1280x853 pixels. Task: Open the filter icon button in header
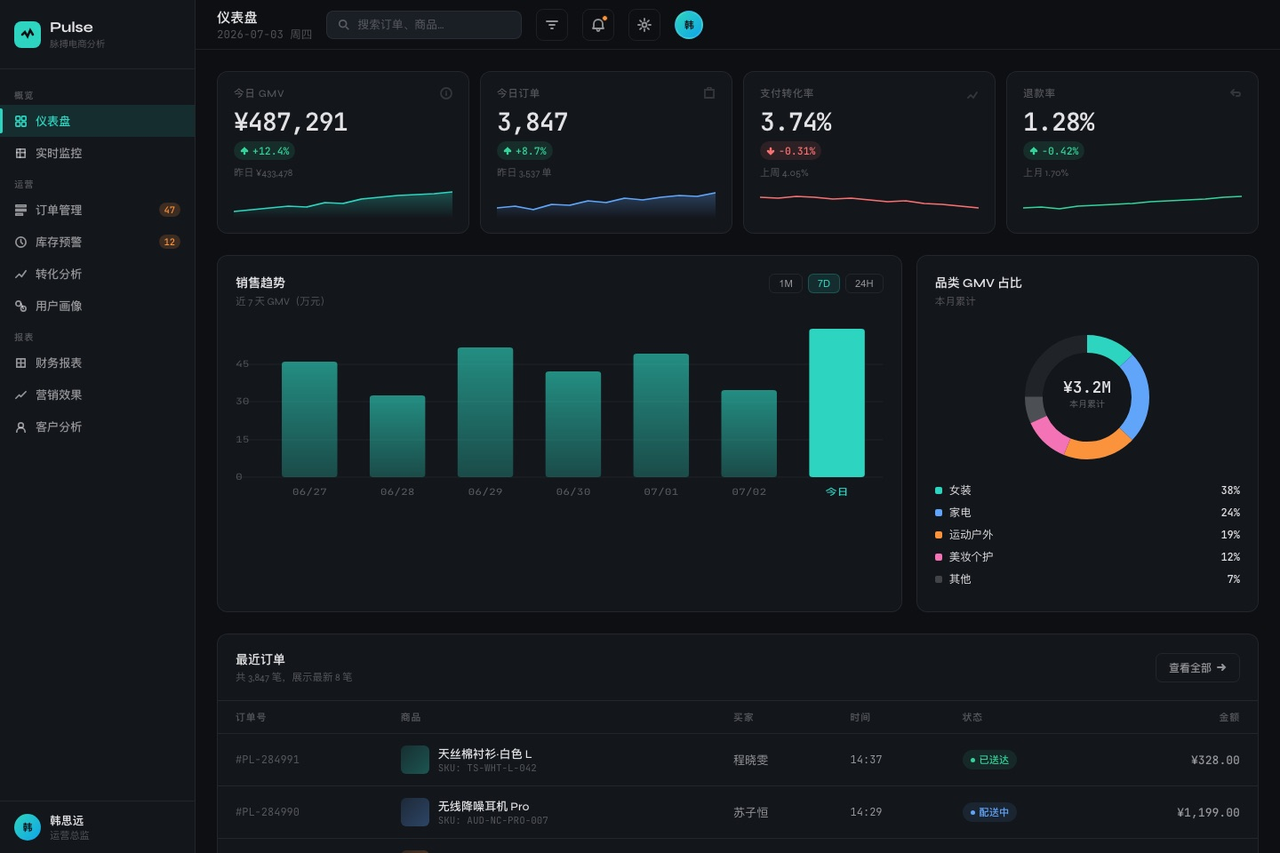click(552, 25)
